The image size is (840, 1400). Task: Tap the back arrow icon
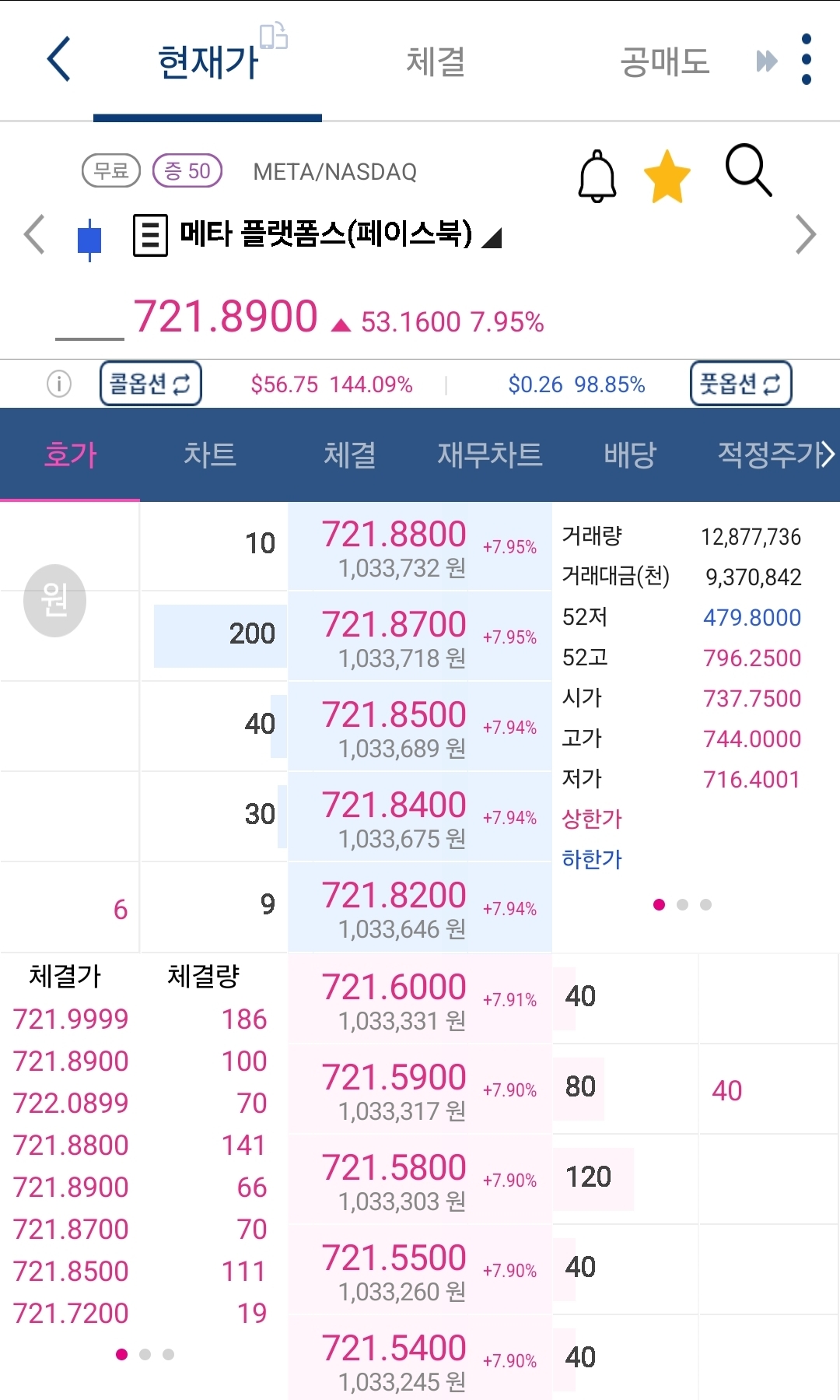tap(59, 59)
